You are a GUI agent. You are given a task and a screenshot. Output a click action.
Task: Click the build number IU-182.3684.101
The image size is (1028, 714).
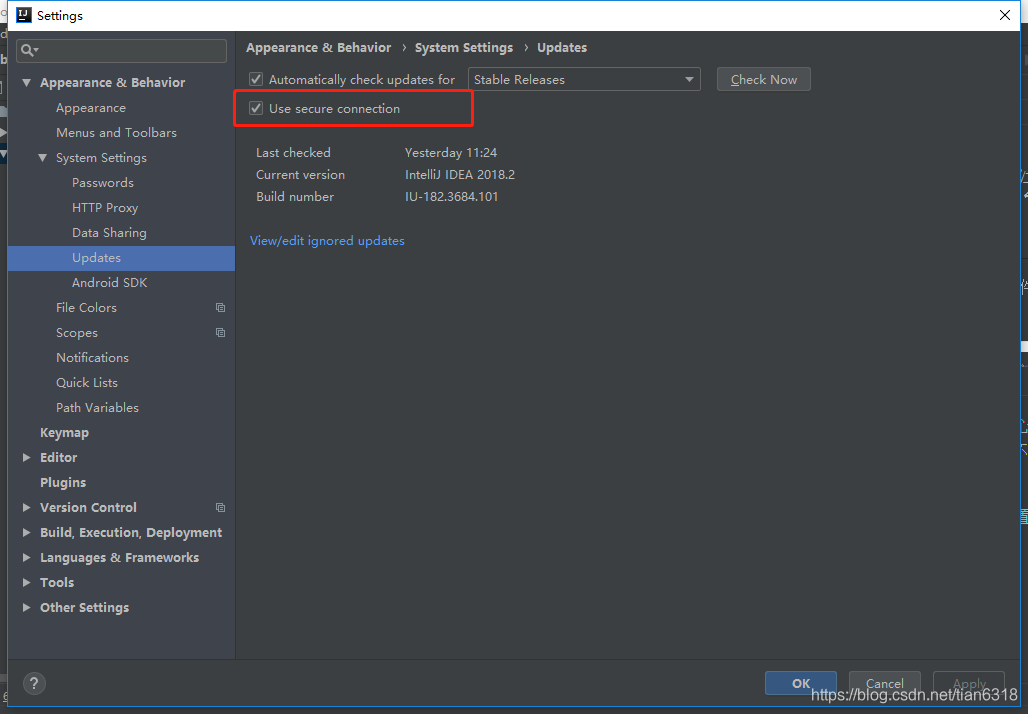(x=451, y=197)
